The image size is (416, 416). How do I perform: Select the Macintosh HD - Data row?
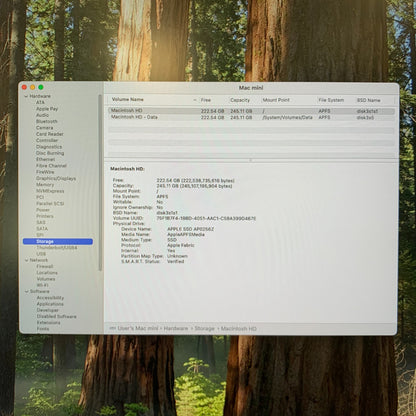click(251, 117)
